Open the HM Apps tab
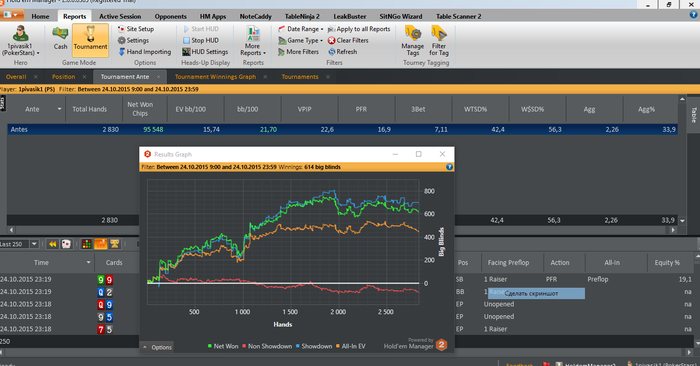 pyautogui.click(x=213, y=17)
